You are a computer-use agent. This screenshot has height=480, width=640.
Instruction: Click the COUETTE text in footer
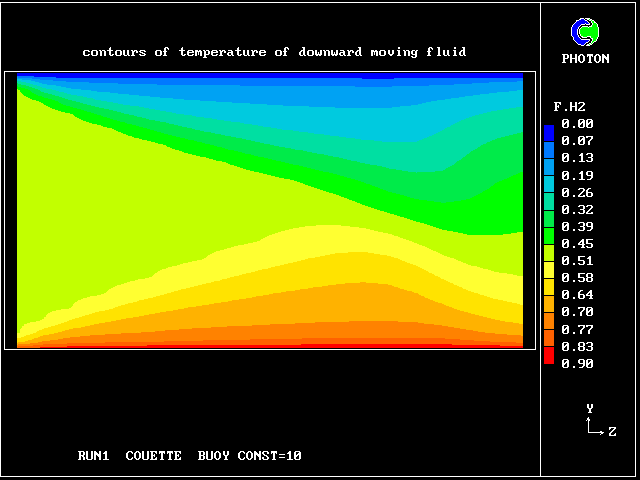pos(153,456)
